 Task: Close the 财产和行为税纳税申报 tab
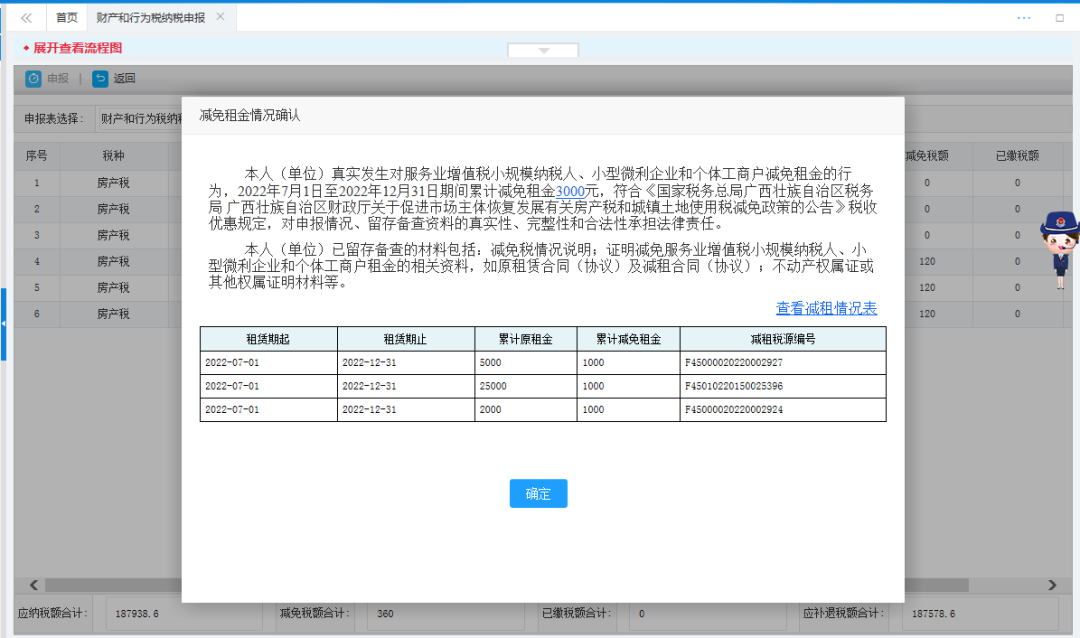(220, 17)
